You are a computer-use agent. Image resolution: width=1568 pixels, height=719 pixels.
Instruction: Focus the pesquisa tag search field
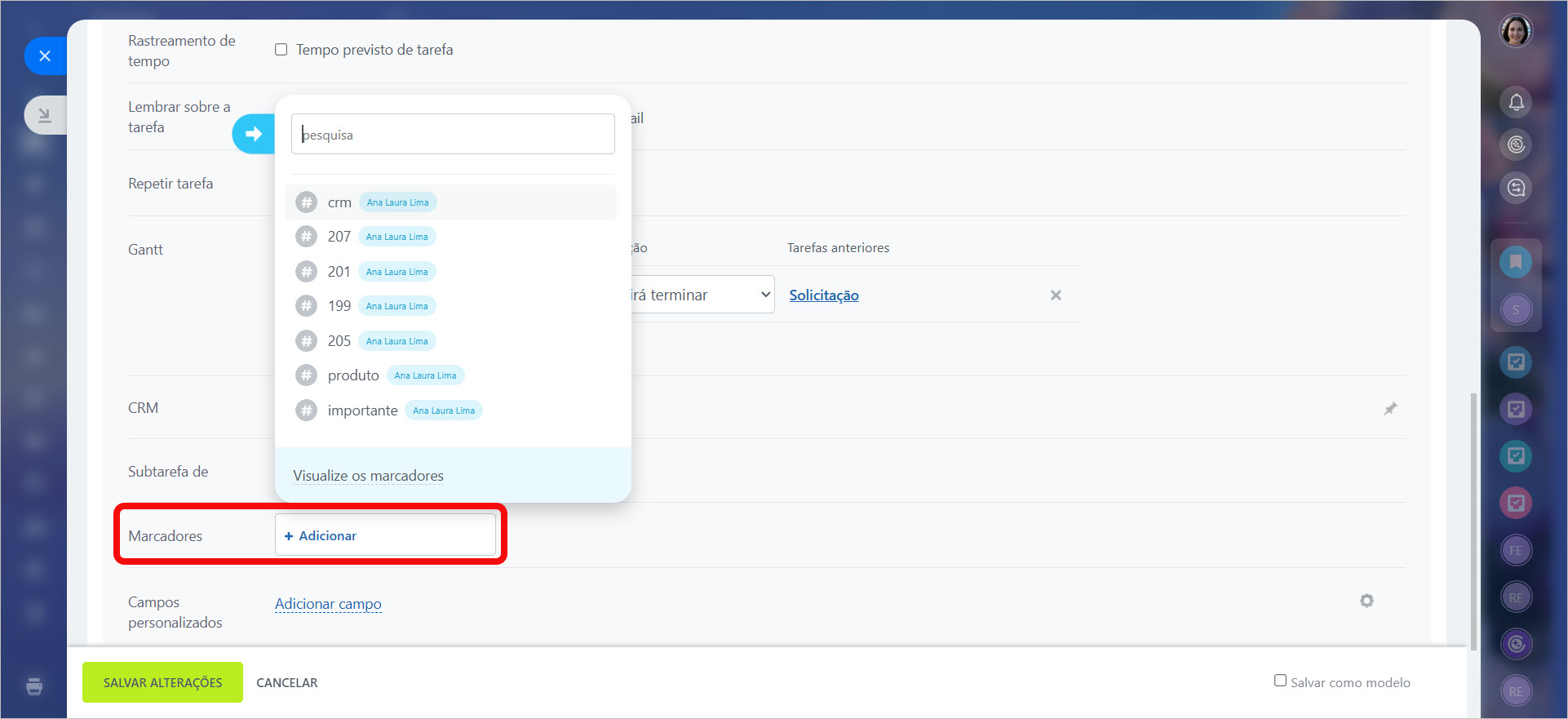(x=453, y=134)
